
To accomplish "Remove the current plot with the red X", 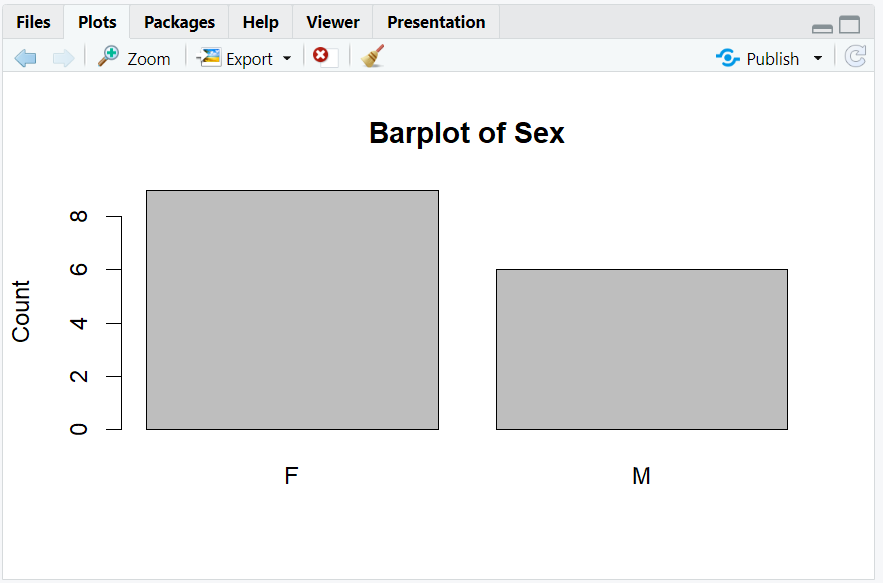I will pos(319,57).
